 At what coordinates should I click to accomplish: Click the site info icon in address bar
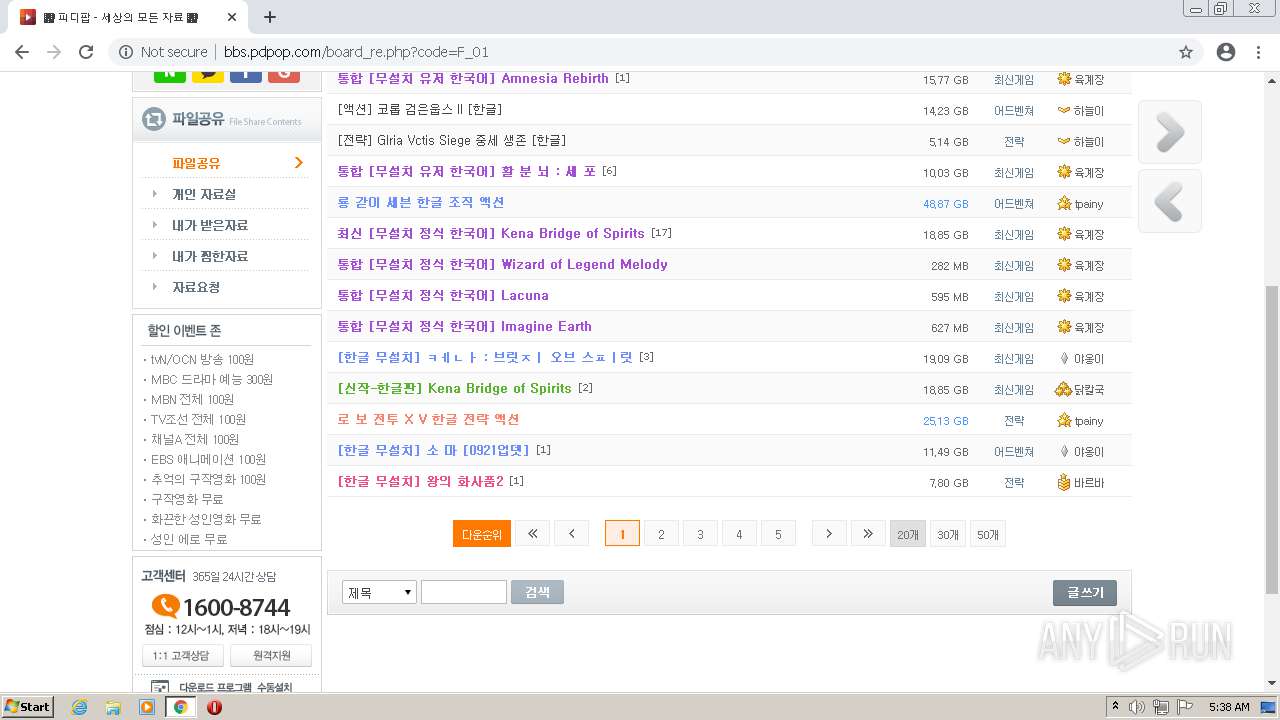(126, 52)
